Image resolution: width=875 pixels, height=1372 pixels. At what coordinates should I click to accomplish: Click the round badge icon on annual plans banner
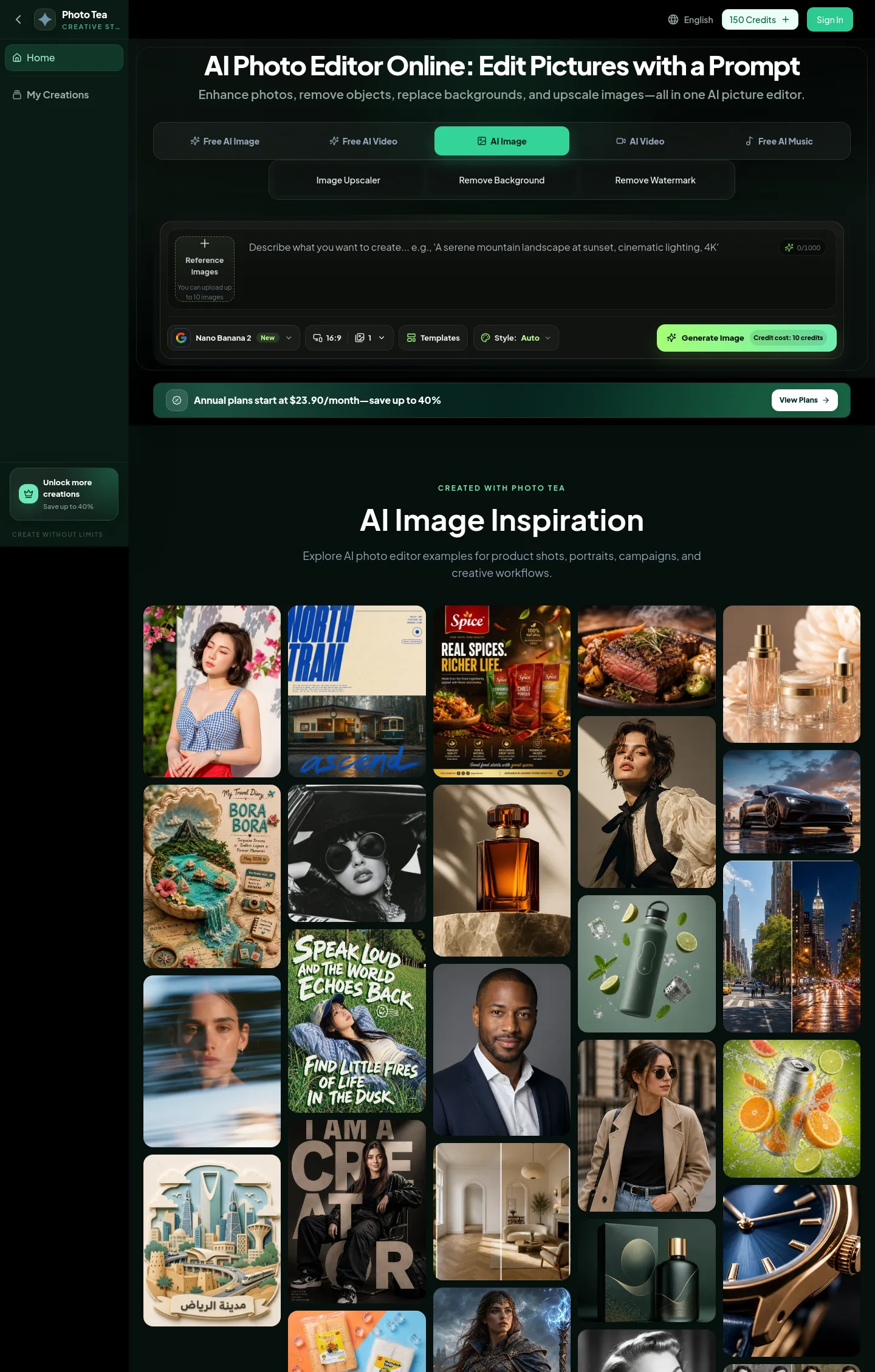(177, 400)
